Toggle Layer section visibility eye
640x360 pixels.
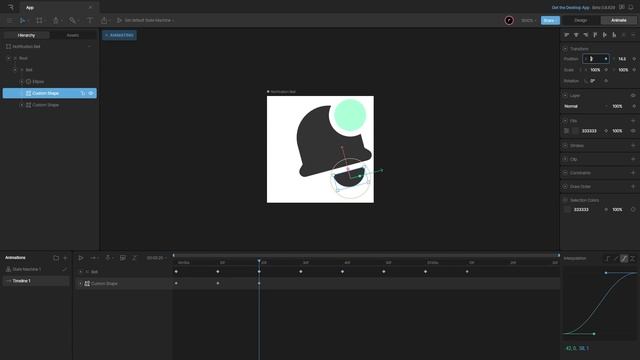(x=633, y=96)
